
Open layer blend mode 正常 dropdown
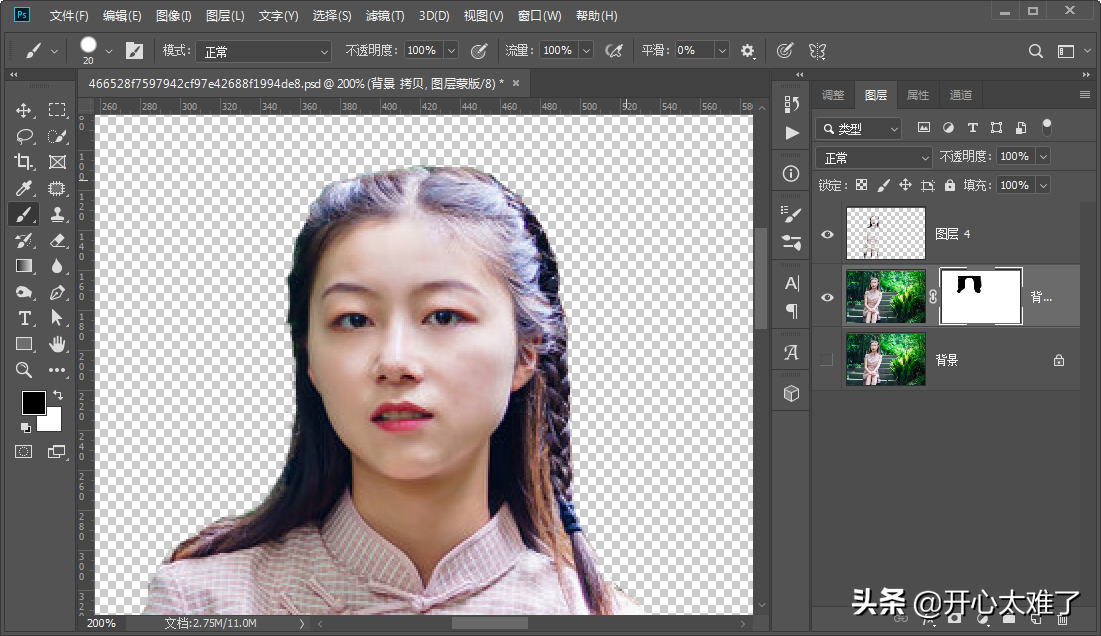click(x=875, y=157)
